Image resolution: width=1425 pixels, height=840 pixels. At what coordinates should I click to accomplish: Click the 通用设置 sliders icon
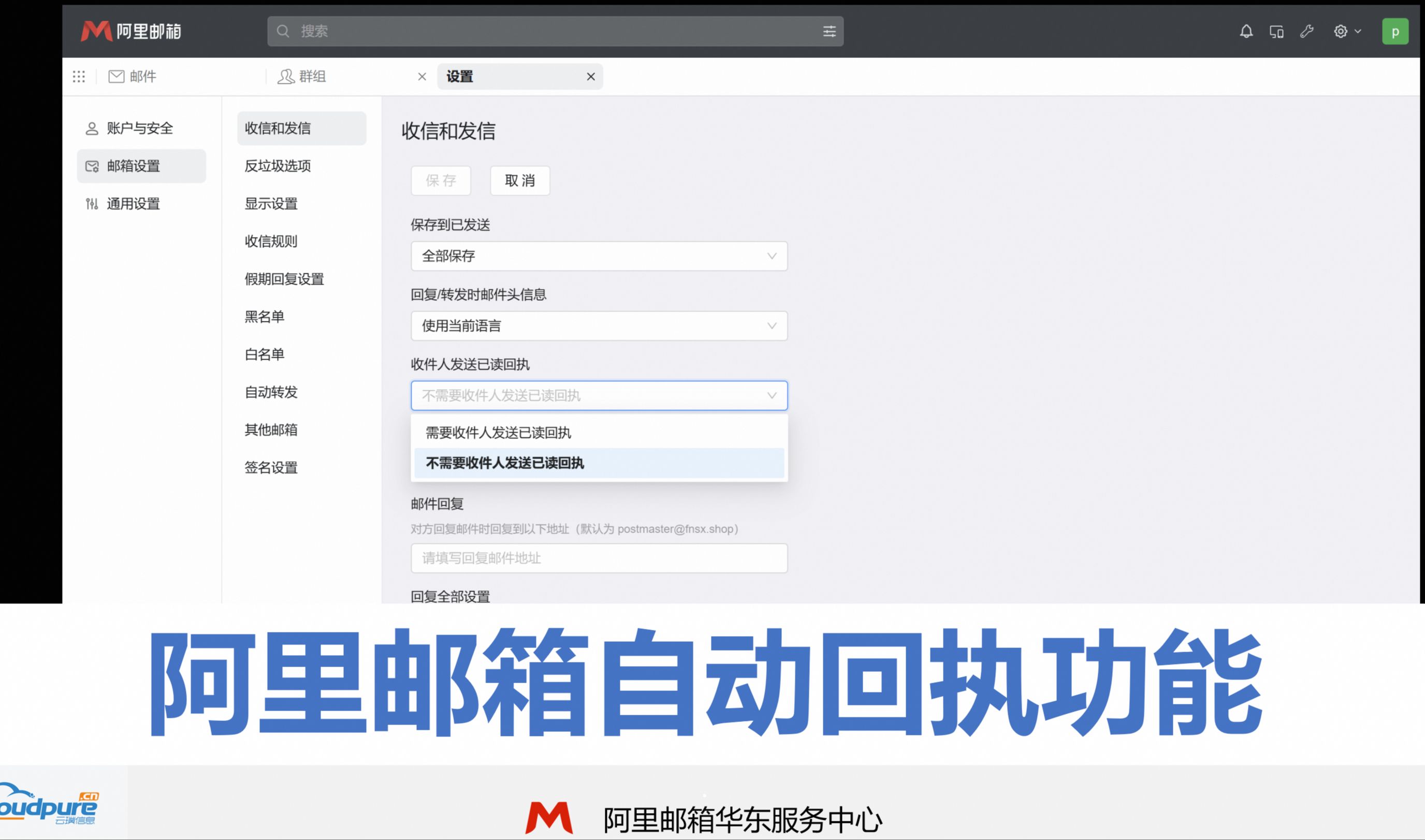pos(92,204)
